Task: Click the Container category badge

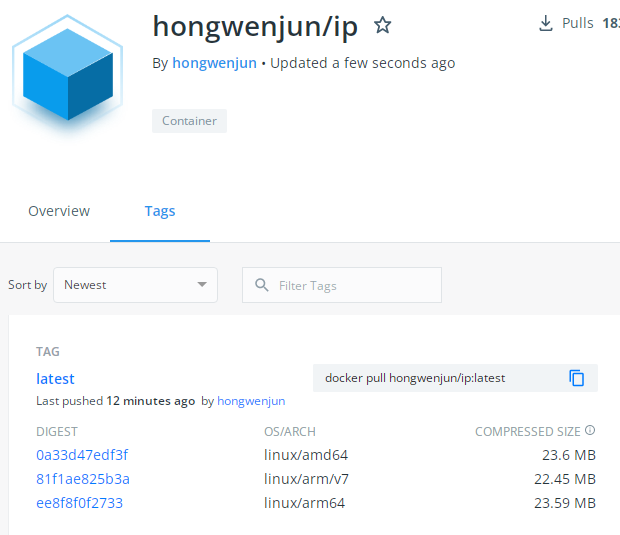Action: [x=189, y=121]
